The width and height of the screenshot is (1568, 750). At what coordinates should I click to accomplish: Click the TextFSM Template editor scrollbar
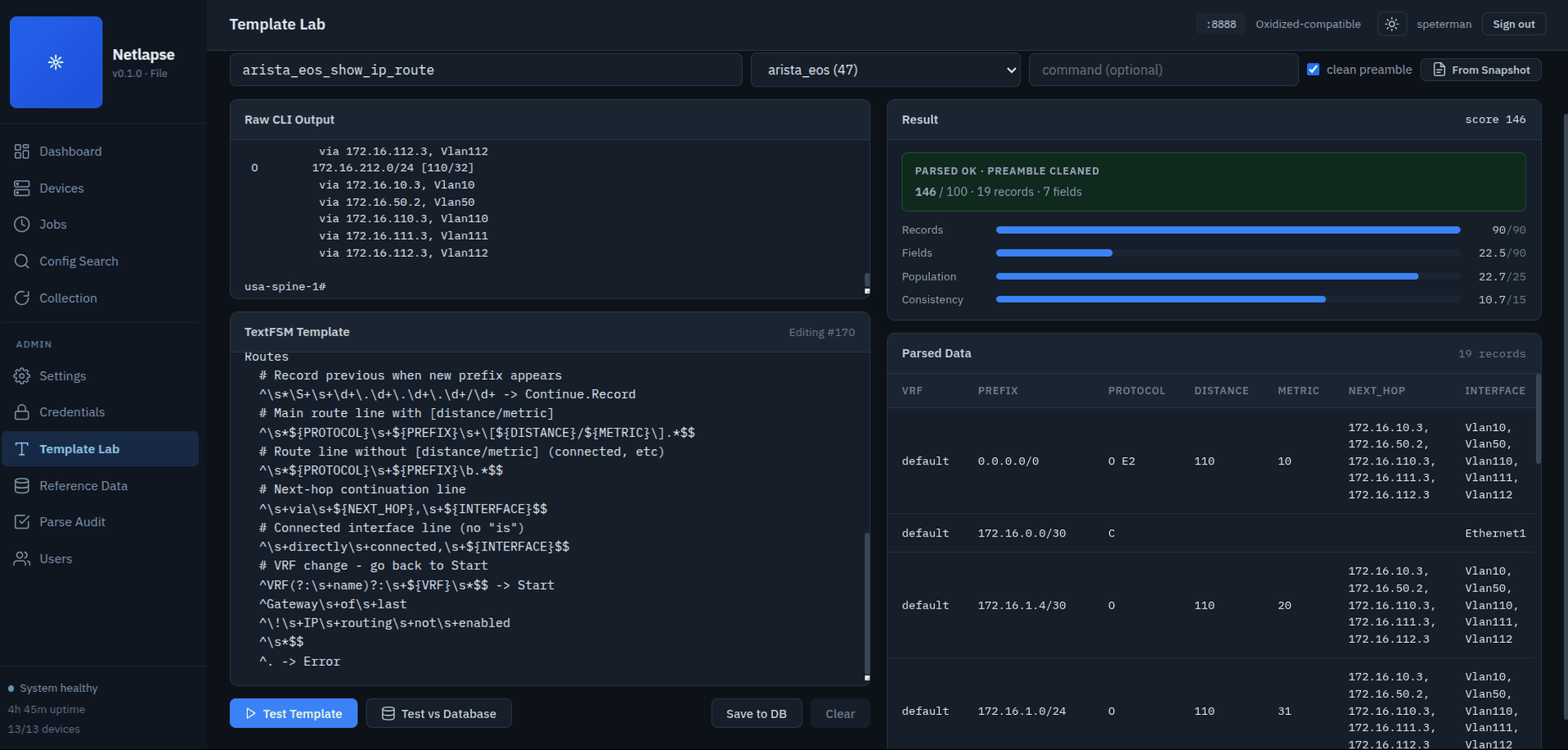click(x=866, y=604)
